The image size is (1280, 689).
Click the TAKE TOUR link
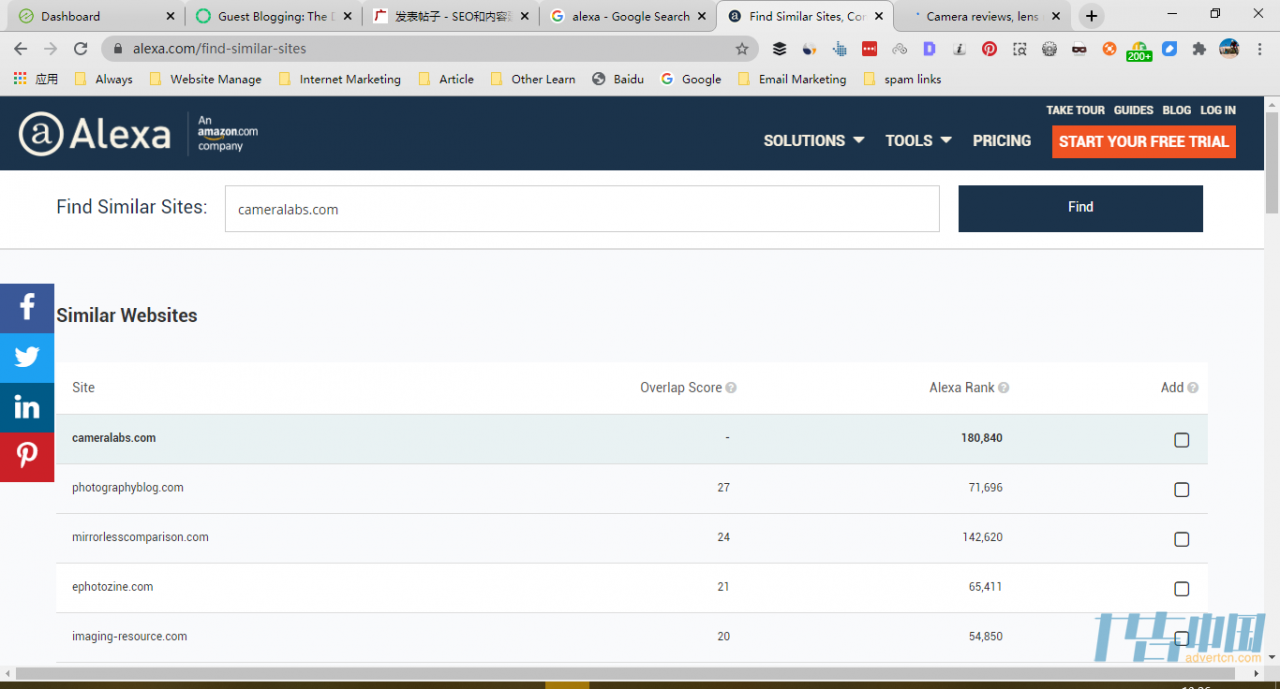[x=1075, y=110]
